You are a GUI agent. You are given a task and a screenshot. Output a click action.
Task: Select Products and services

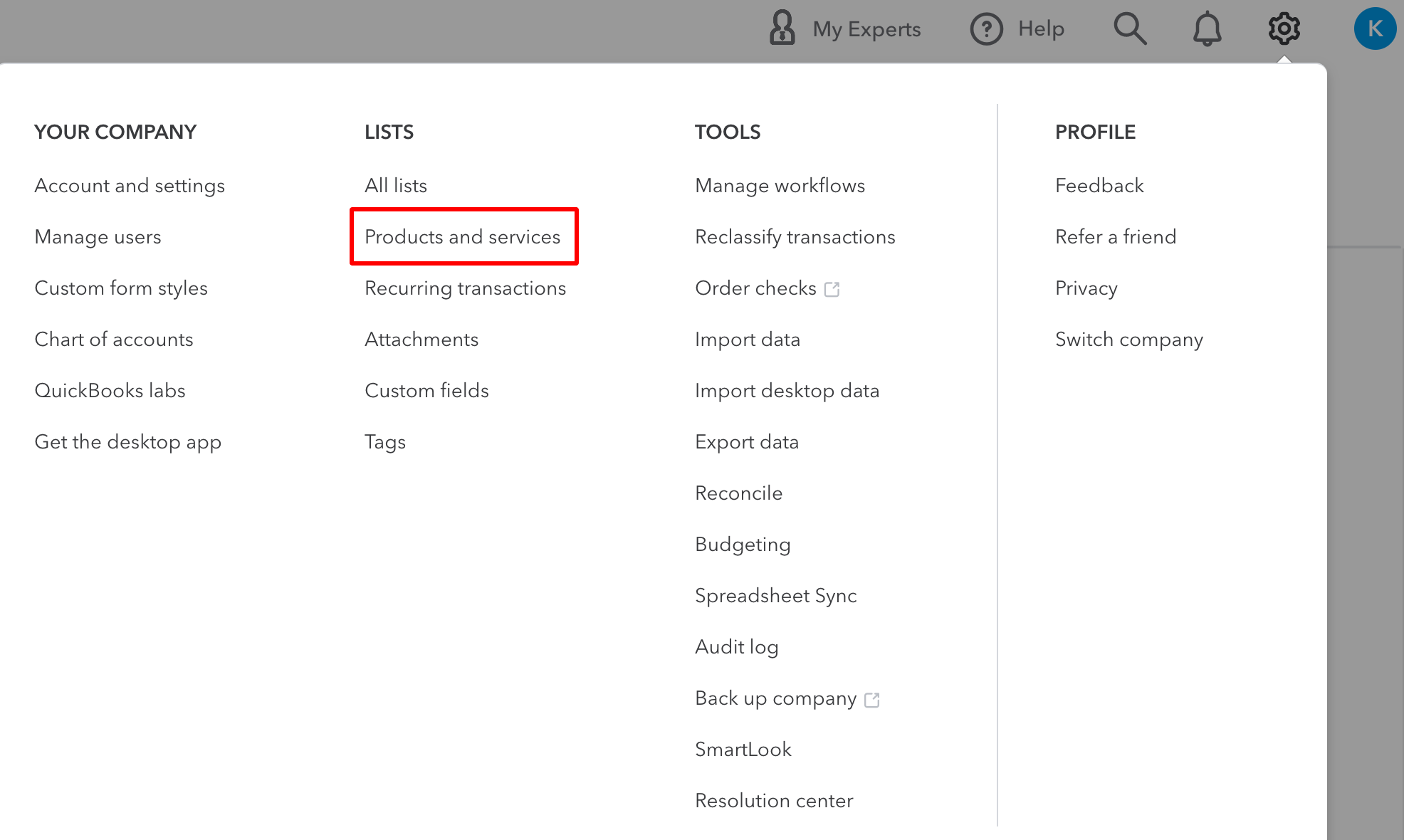pos(463,237)
